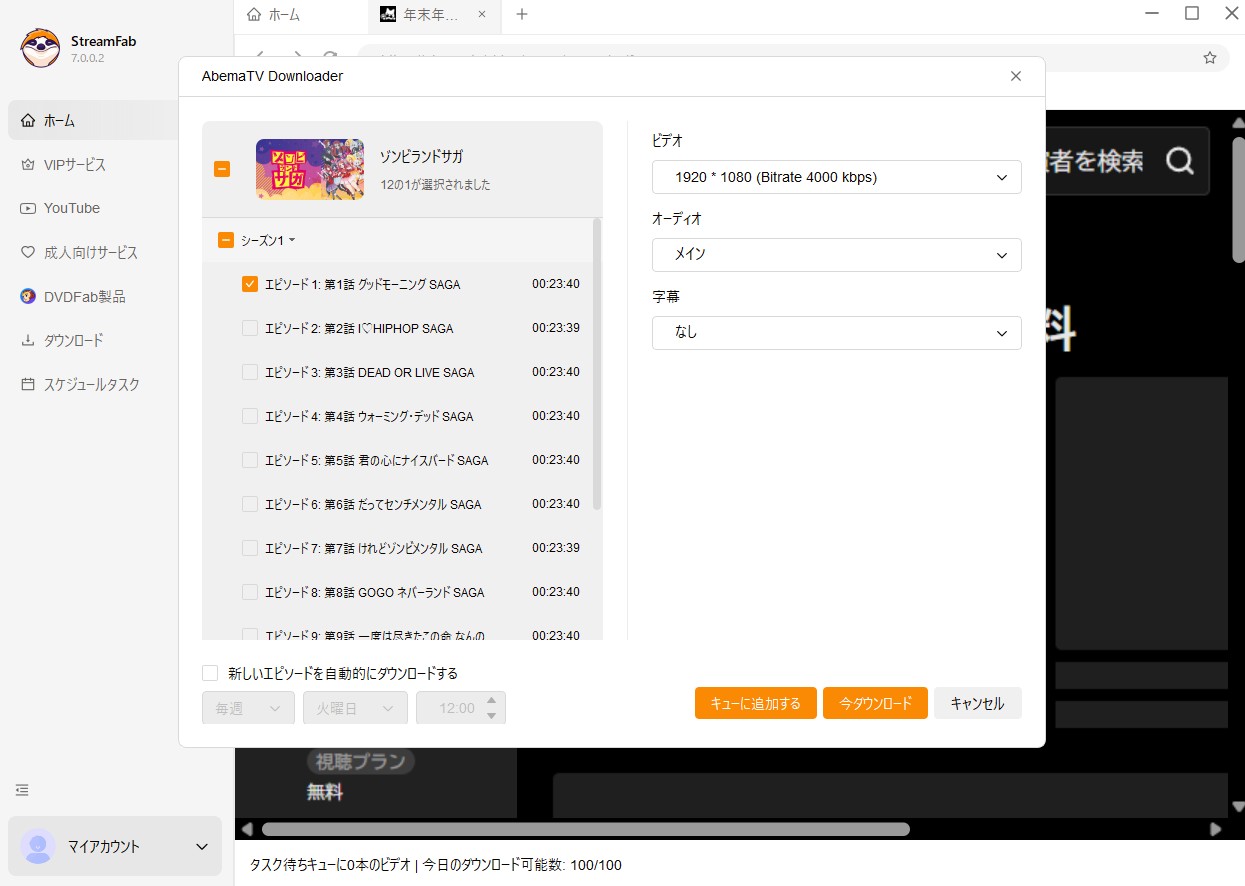Select エピソード 2 I♡HIPHOP SAGA checkbox
This screenshot has height=886, width=1245.
(249, 328)
